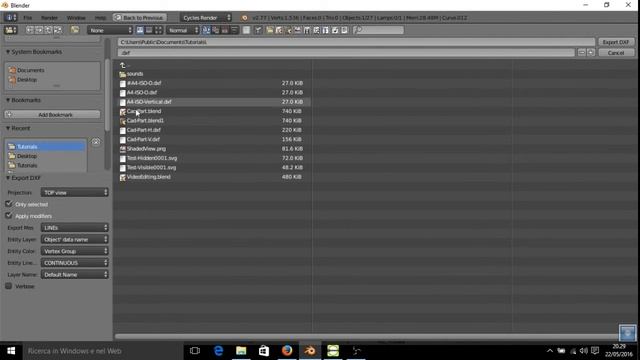Toggle movie files filter

(307, 30)
